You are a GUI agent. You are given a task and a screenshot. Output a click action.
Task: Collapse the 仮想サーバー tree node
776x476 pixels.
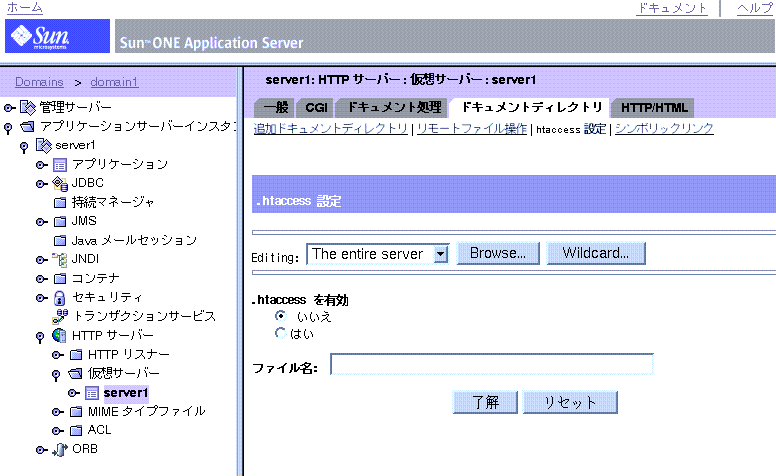(56, 376)
